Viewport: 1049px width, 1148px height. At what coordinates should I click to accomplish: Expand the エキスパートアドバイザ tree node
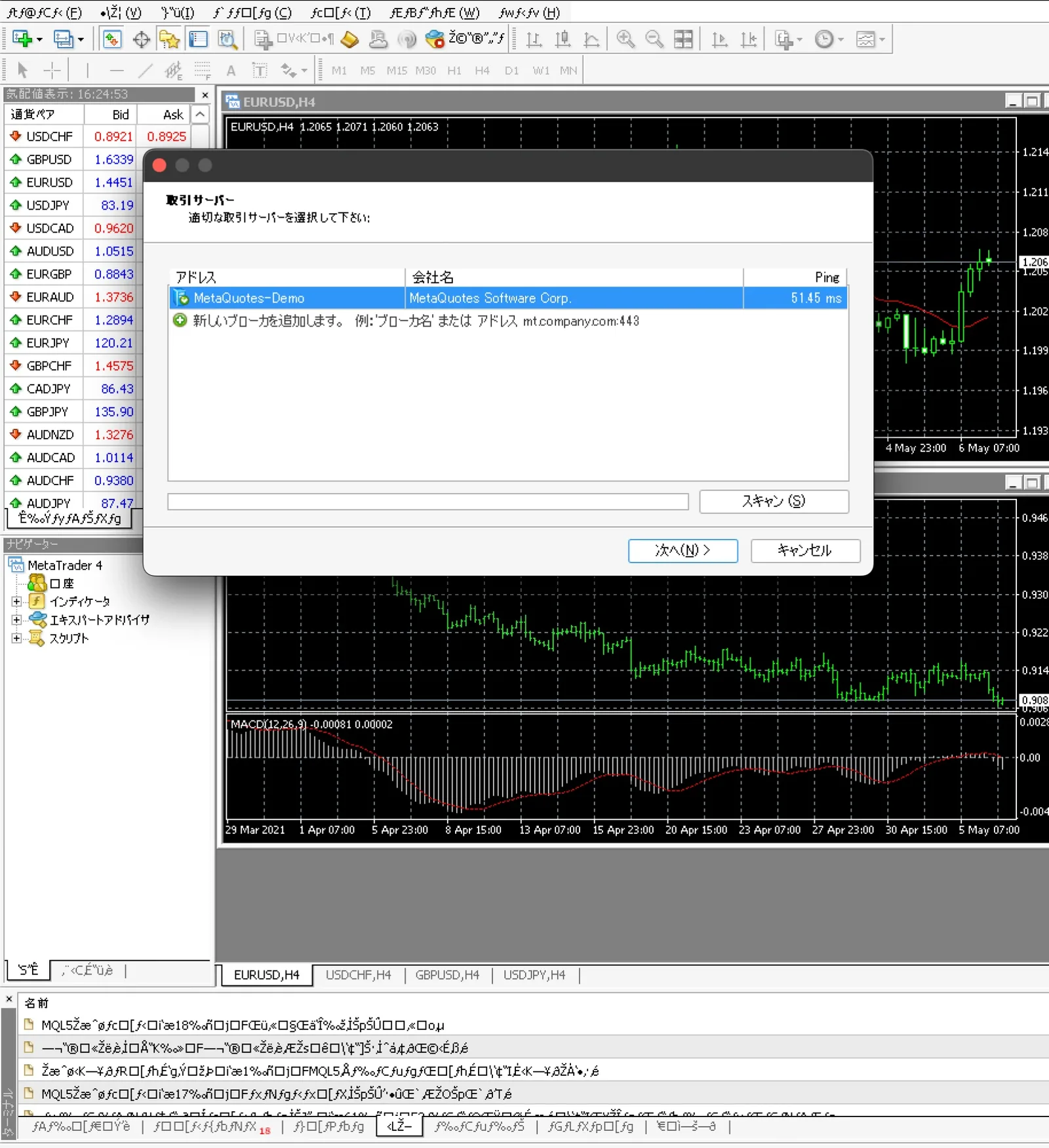tap(16, 620)
